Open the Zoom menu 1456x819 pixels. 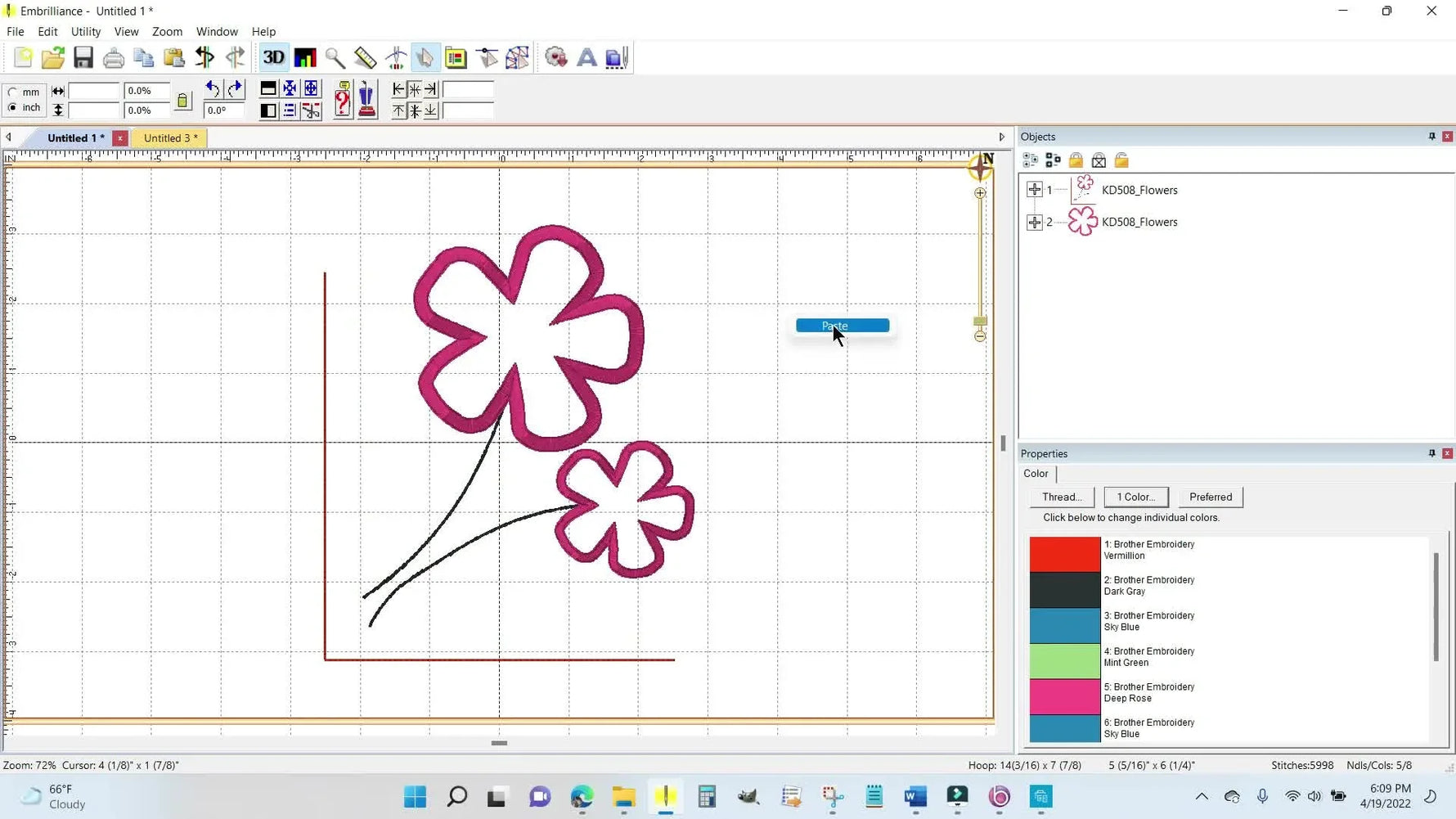[x=167, y=31]
